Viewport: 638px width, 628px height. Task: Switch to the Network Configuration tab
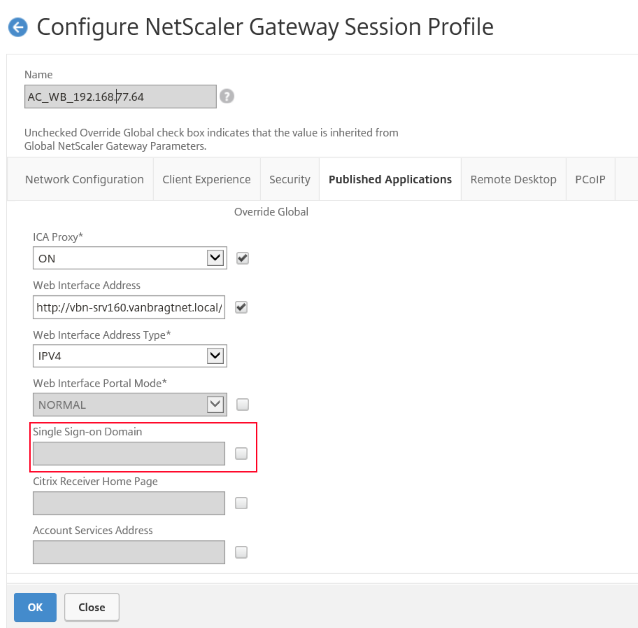click(84, 179)
